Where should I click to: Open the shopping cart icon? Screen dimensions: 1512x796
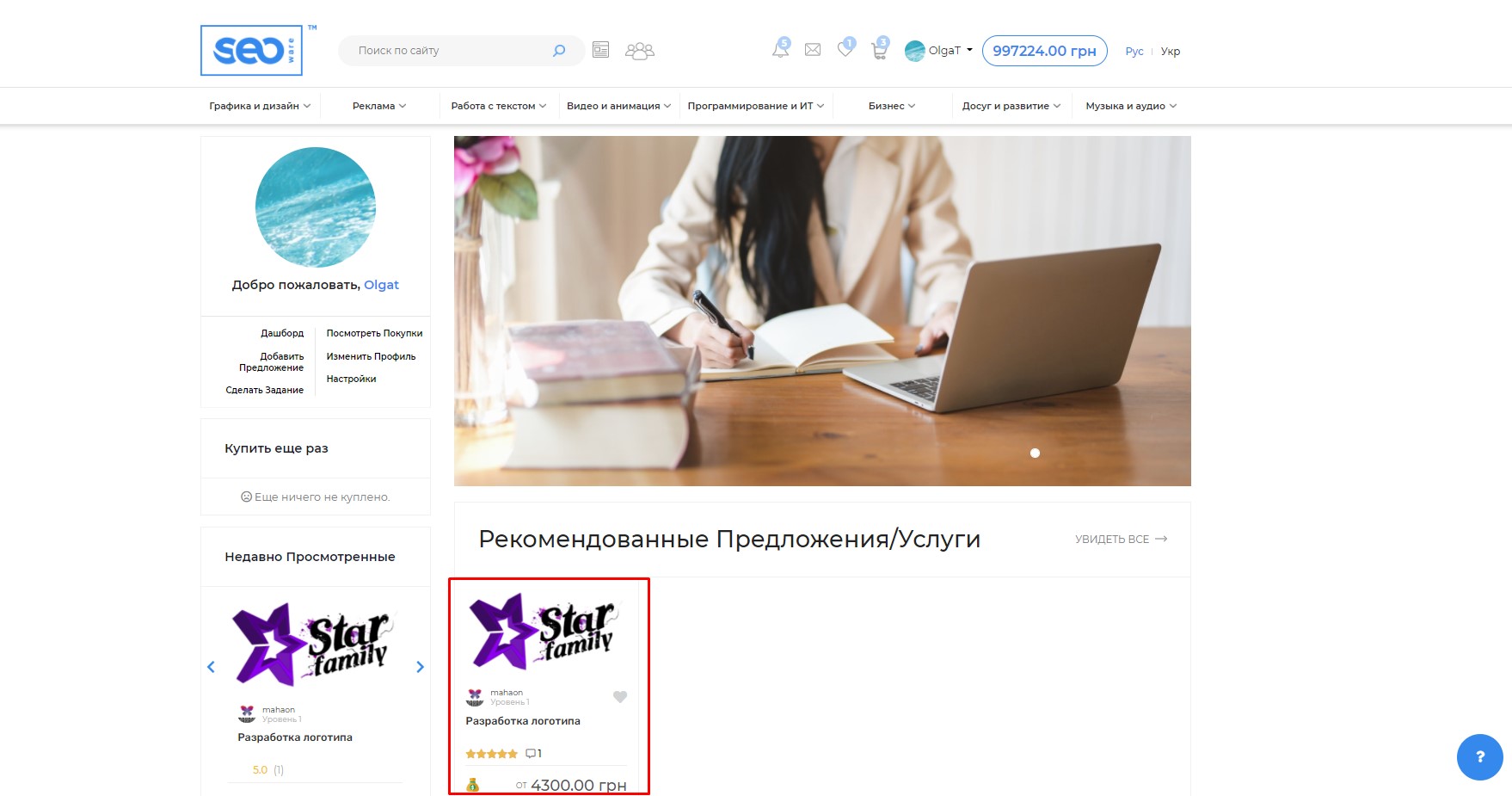pos(879,51)
